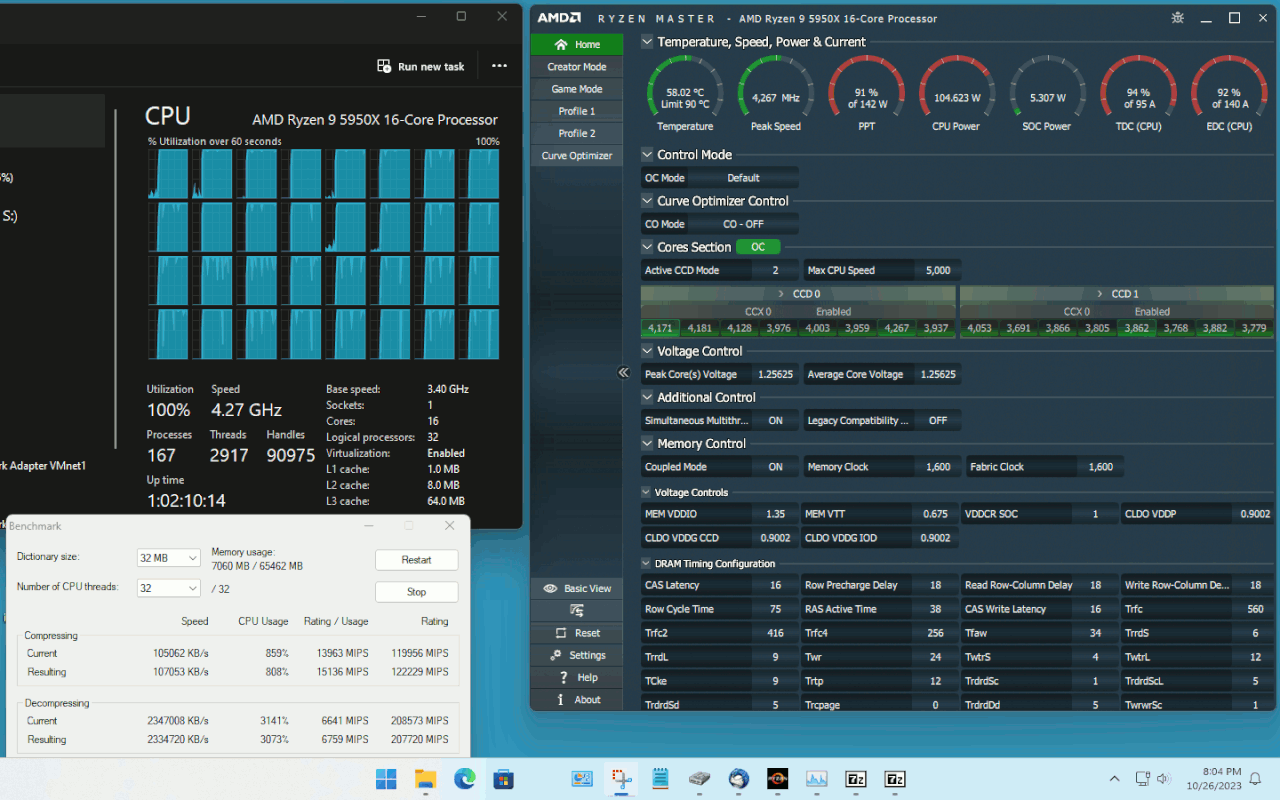
Task: Click Stop in the Benchmark window
Action: click(x=416, y=592)
